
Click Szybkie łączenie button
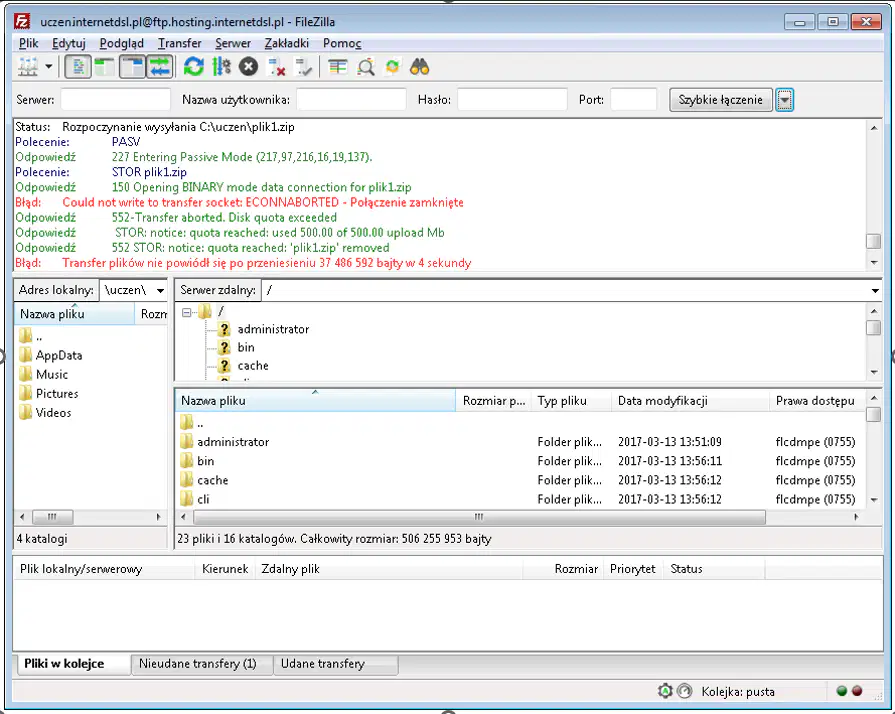point(720,100)
